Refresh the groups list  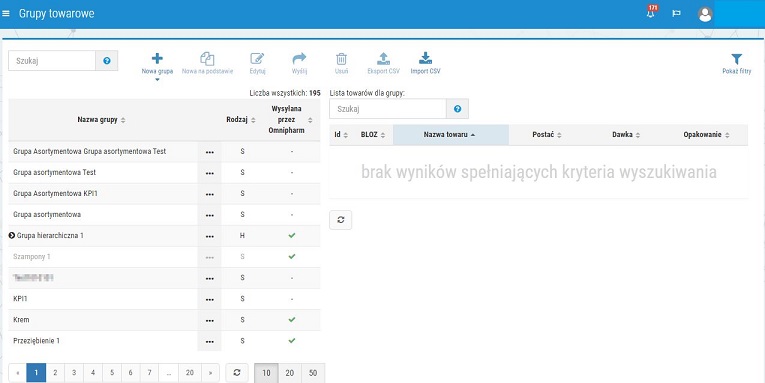pyautogui.click(x=237, y=373)
